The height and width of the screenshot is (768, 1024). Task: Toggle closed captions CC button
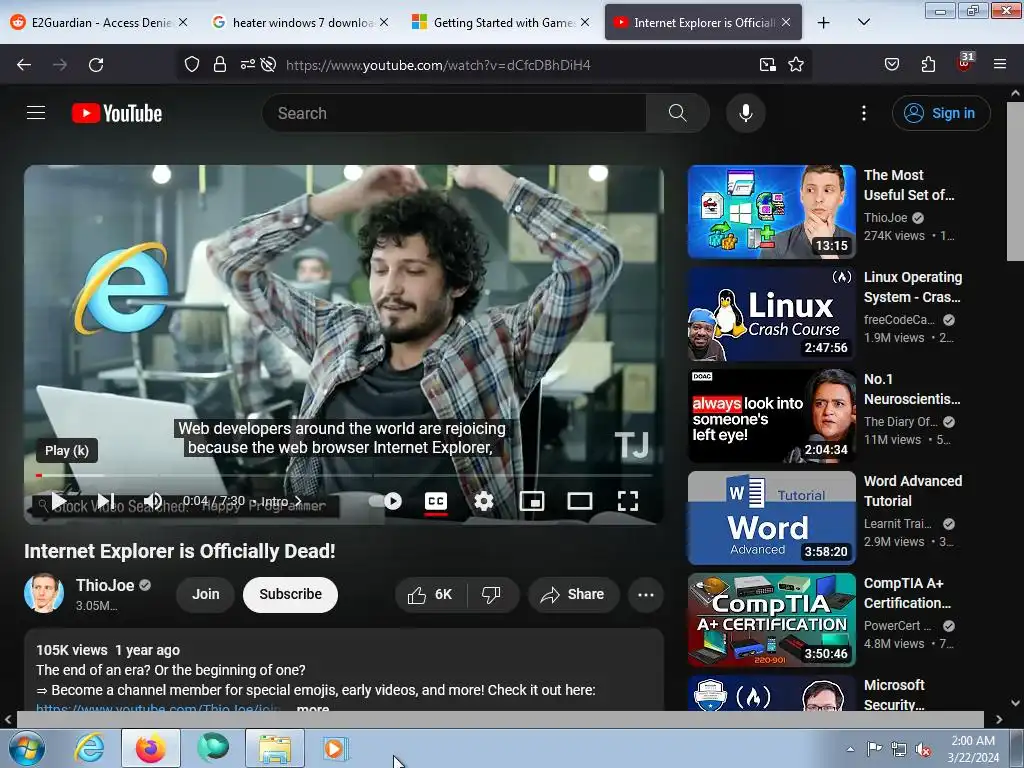(436, 502)
